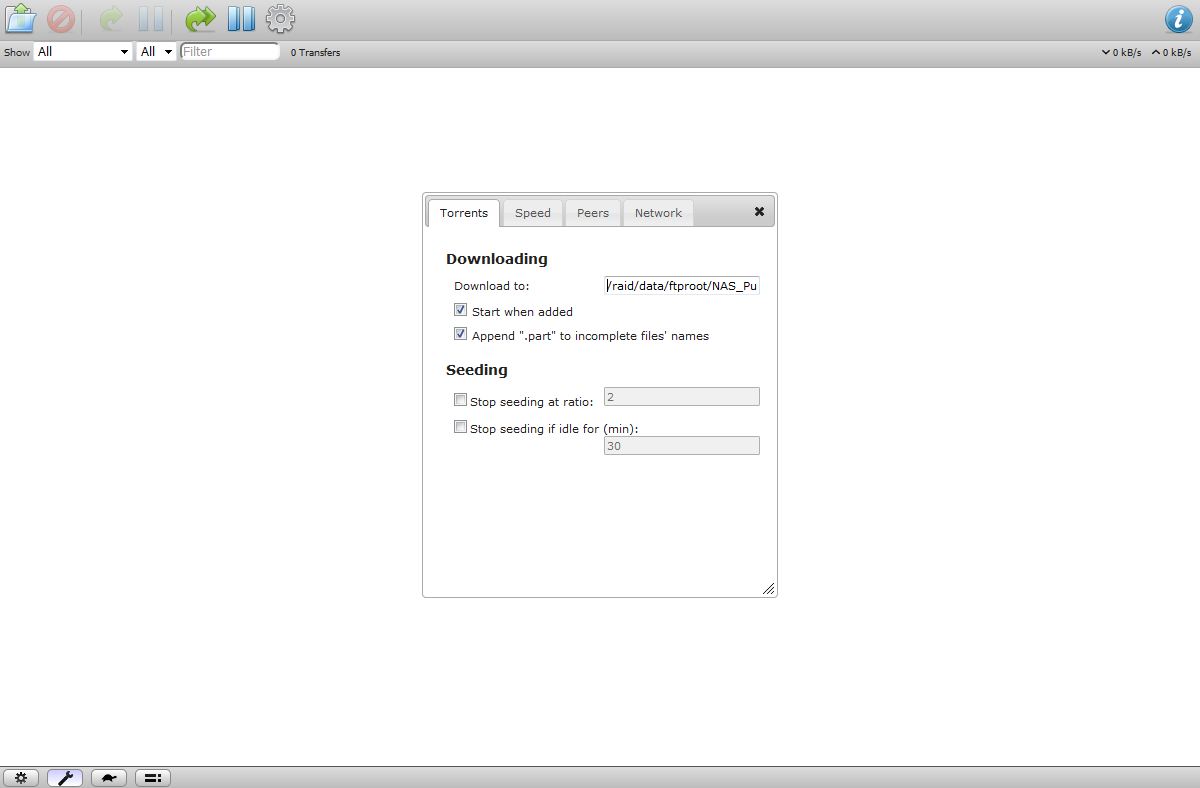Open a torrent with the folder icon
1200x788 pixels.
(21, 19)
